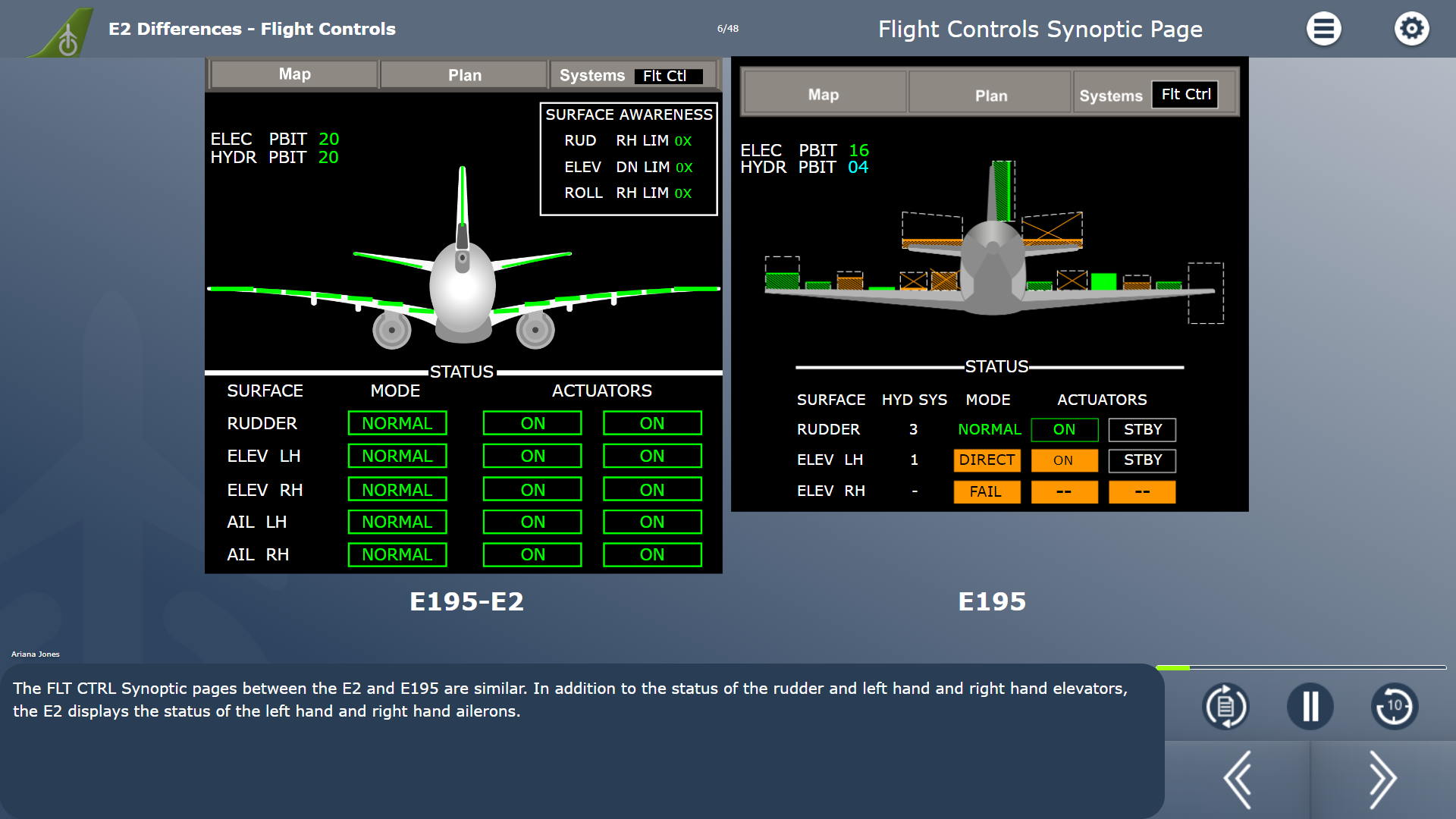
Task: Click HYDR PBIT 20 value on E2
Action: [328, 157]
